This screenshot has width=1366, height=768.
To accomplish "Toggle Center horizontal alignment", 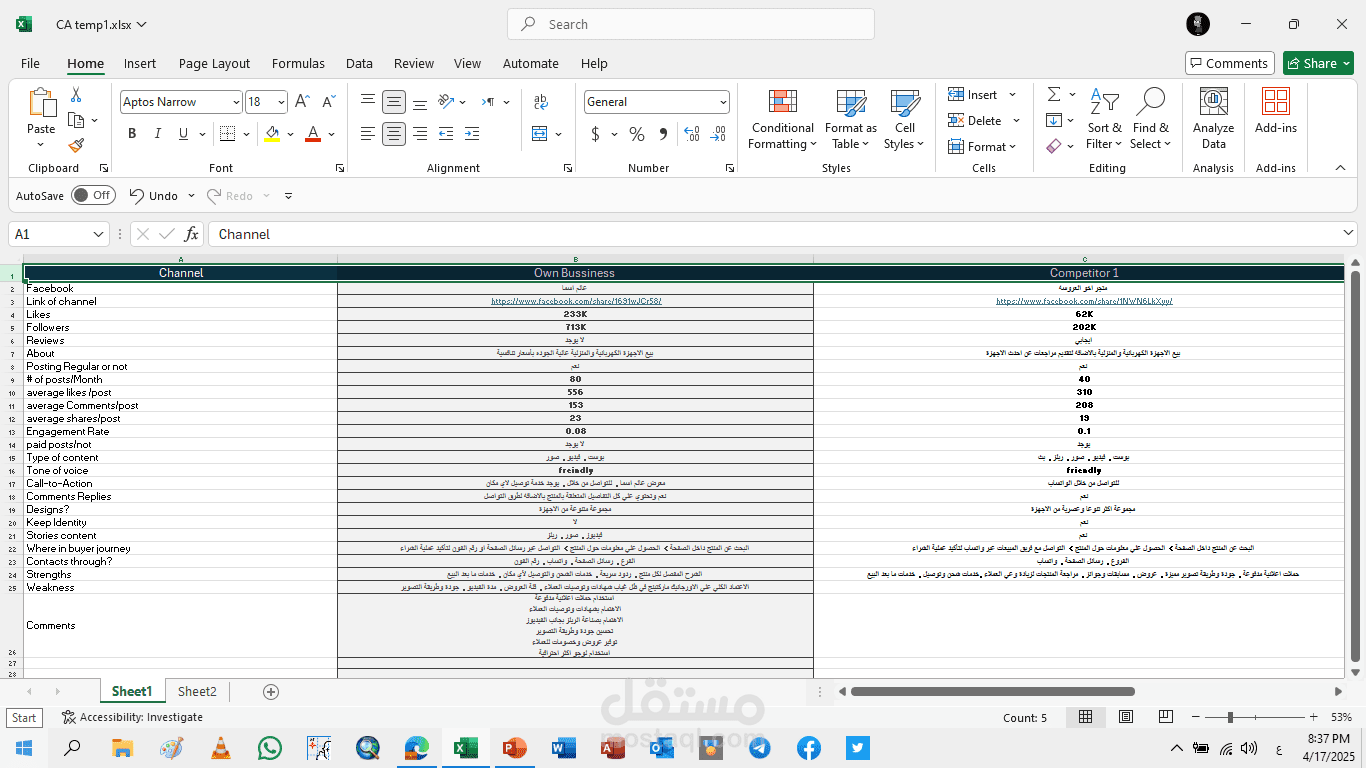I will click(x=394, y=134).
